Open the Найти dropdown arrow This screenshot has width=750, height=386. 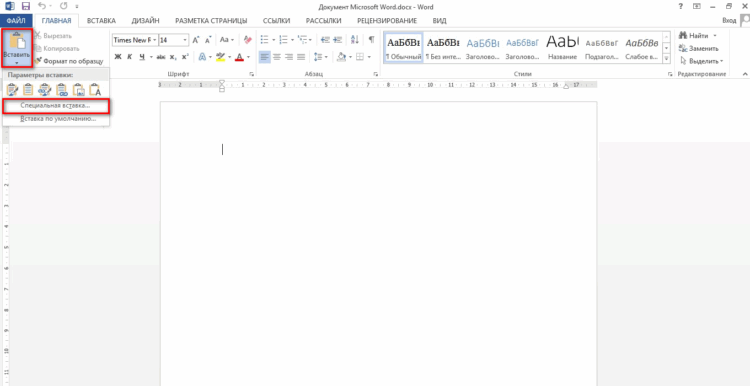tap(715, 36)
